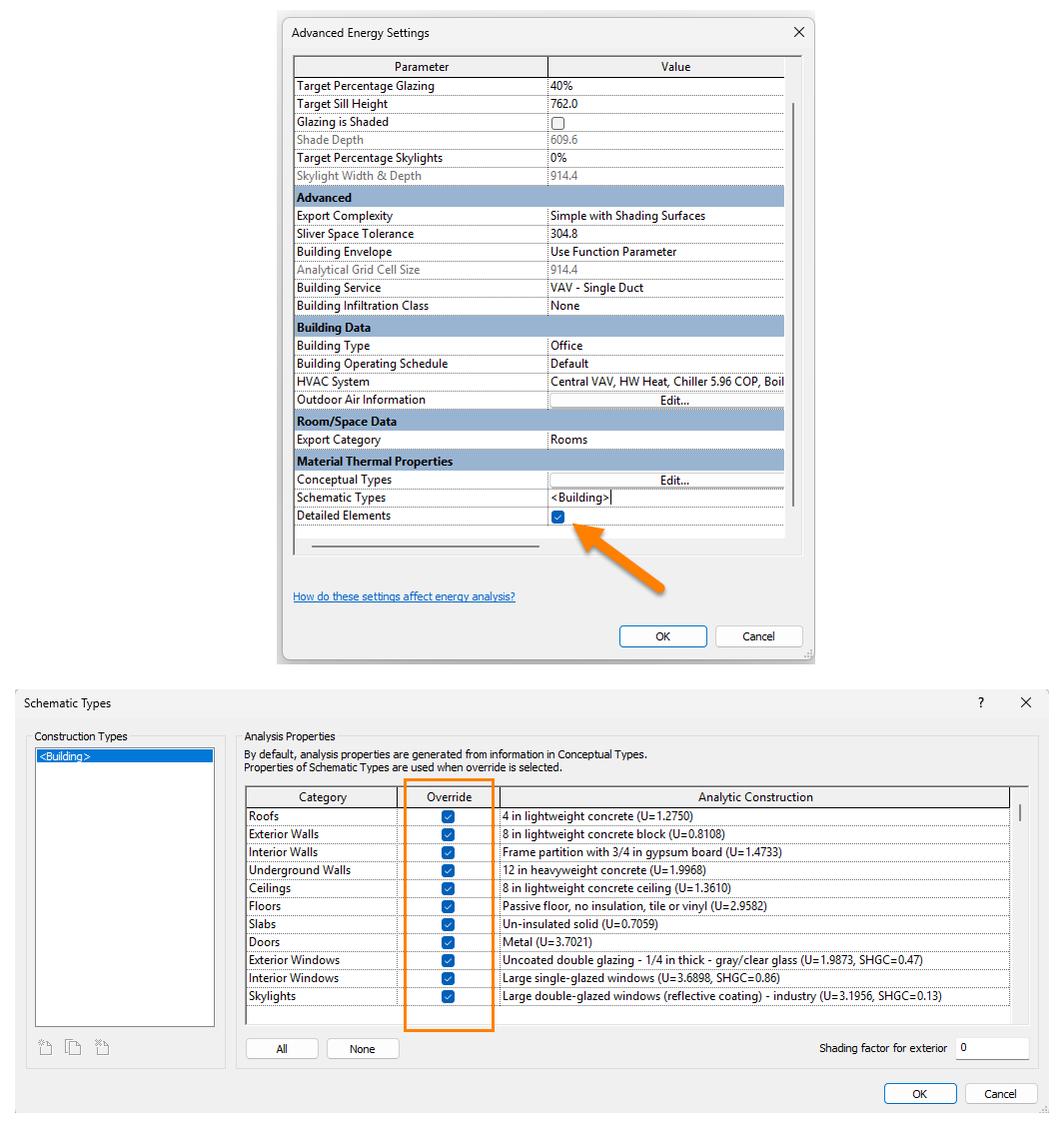Open the Building Type Office dropdown
Image resolution: width=1064 pixels, height=1124 pixels.
665,346
